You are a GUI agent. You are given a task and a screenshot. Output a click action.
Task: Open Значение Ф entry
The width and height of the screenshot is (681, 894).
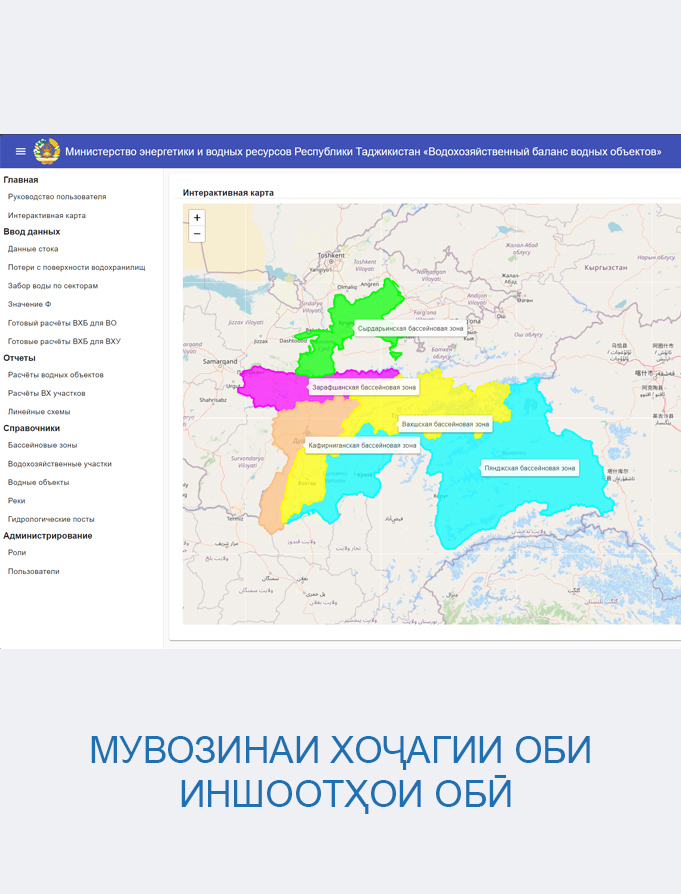tap(30, 304)
